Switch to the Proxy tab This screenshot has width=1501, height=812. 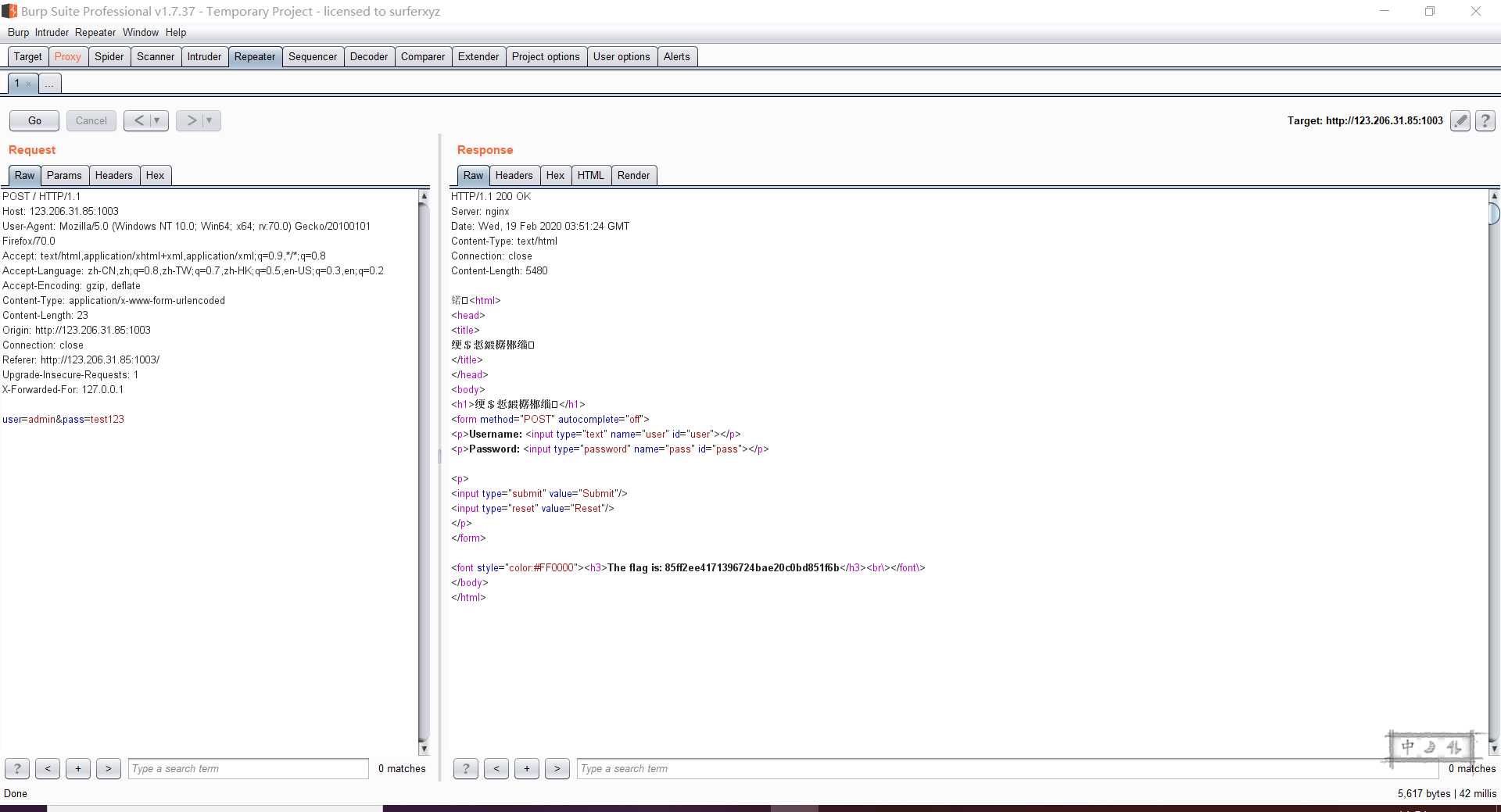click(x=68, y=56)
